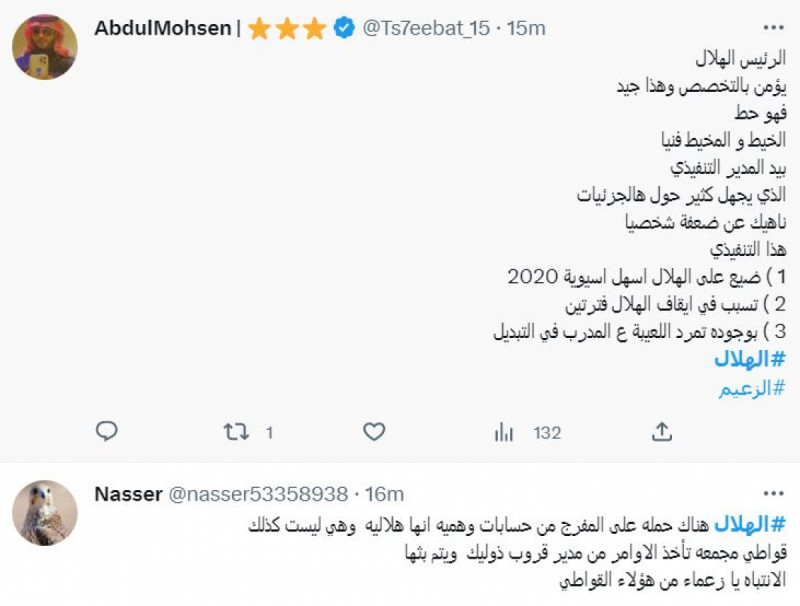Open the reply icon on AbdulMohsen's tweet

[x=104, y=429]
